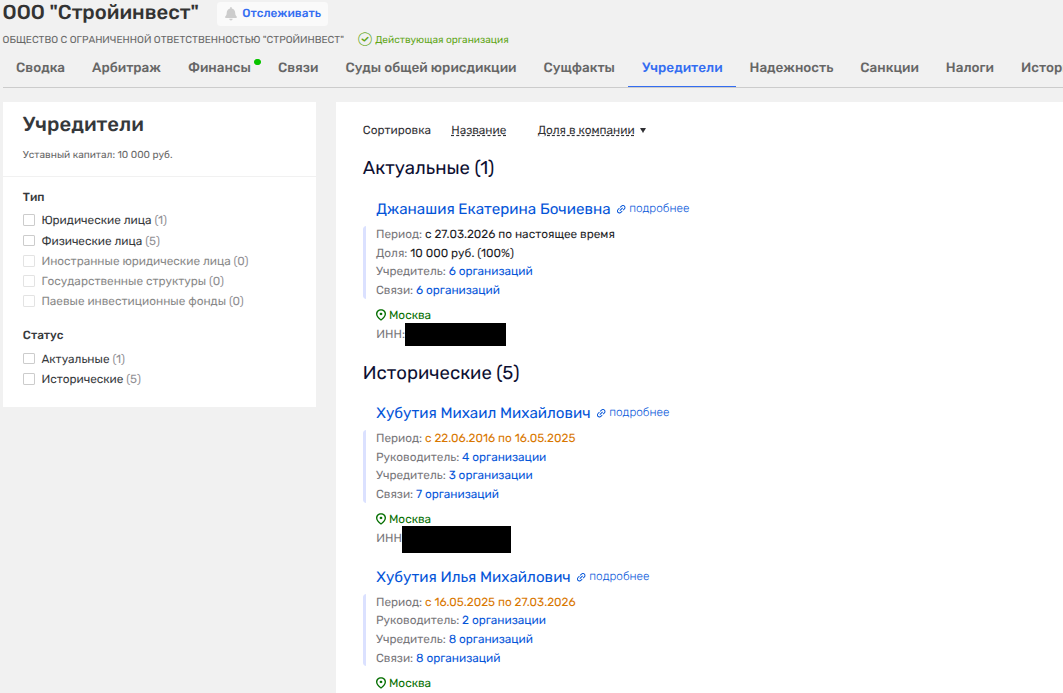Open the Финансы tab
The height and width of the screenshot is (693, 1063).
219,68
